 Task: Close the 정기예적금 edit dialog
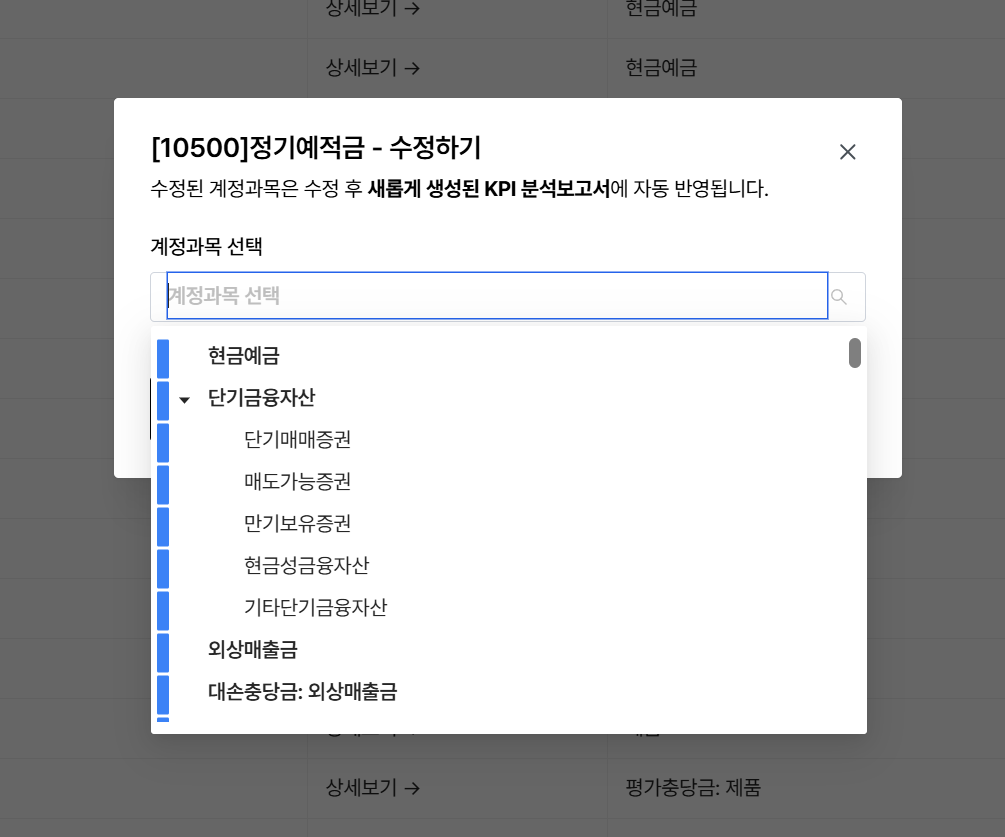847,152
